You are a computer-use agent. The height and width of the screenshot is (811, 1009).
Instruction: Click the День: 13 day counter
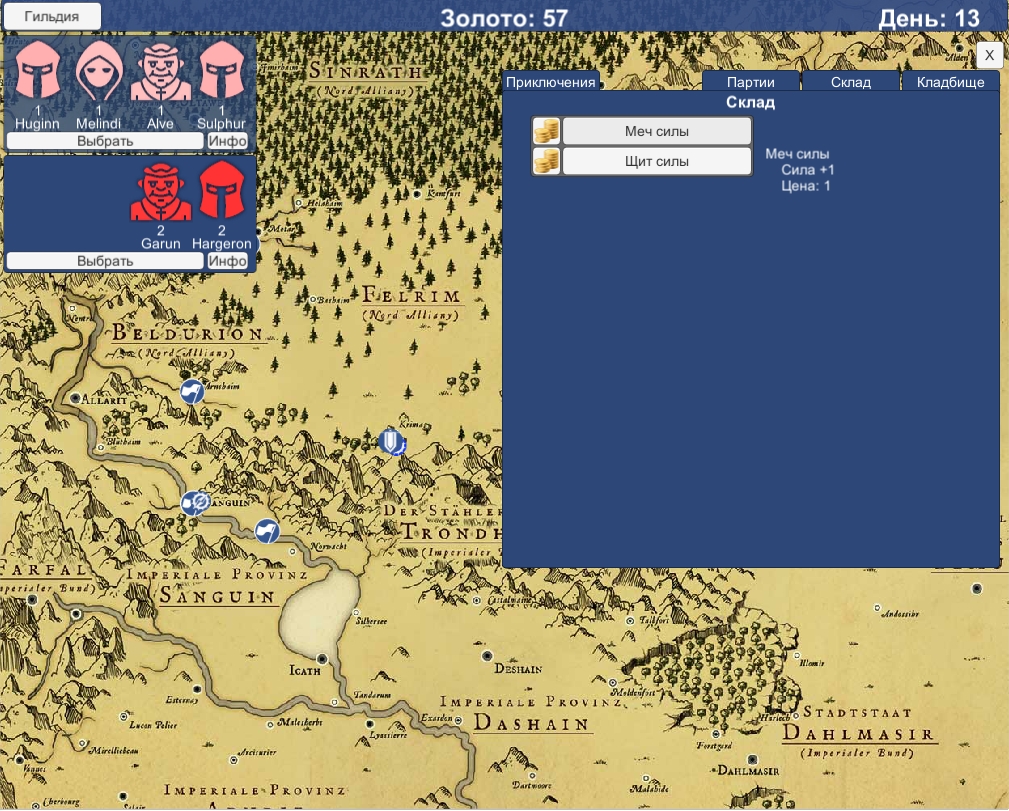pos(929,18)
